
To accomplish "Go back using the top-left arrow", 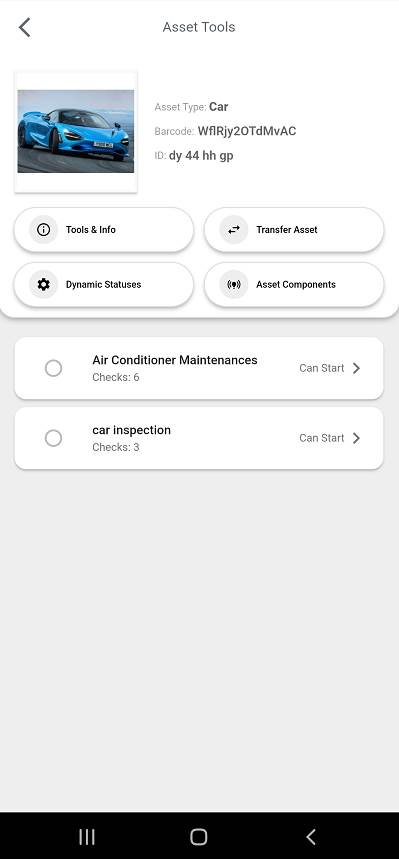I will [x=25, y=27].
